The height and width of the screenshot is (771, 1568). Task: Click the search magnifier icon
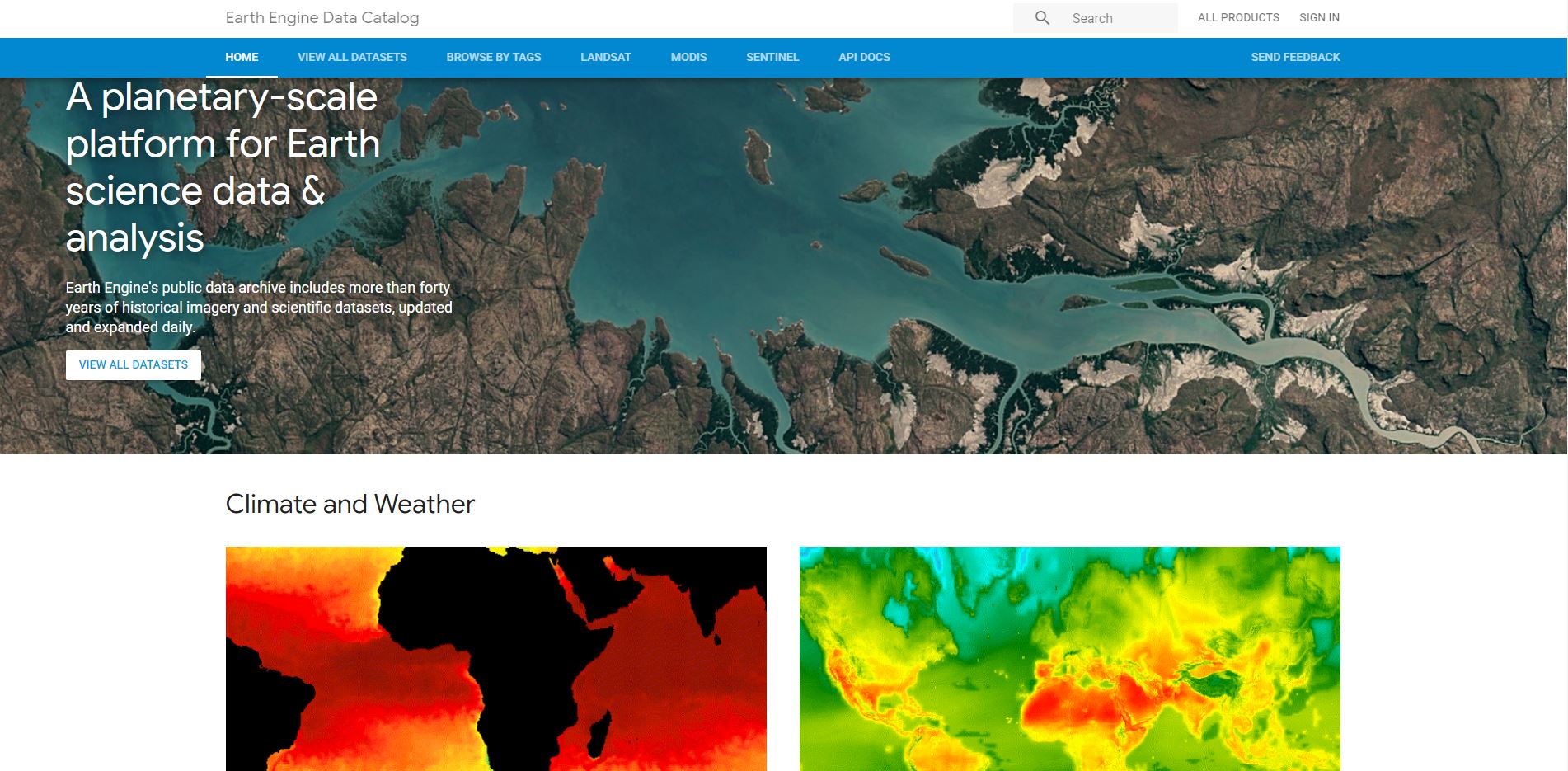(x=1042, y=18)
